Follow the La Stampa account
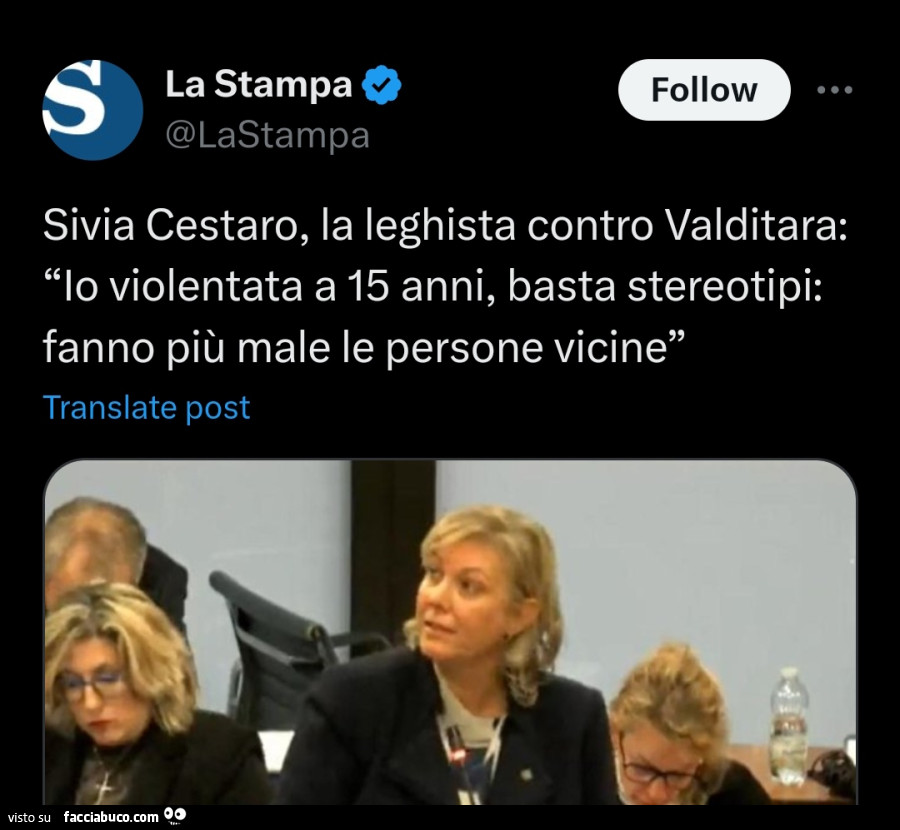The image size is (900, 830). point(704,90)
